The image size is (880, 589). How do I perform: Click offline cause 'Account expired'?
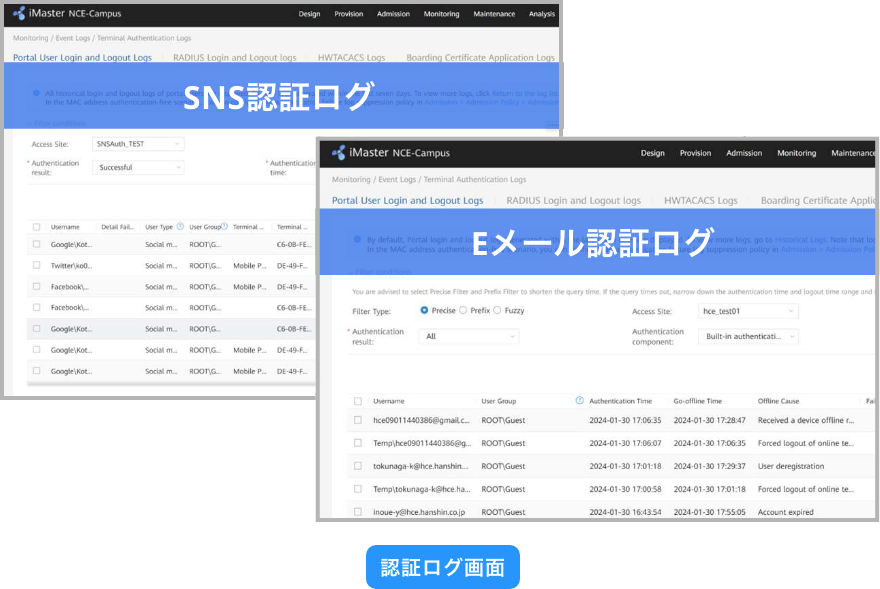785,512
